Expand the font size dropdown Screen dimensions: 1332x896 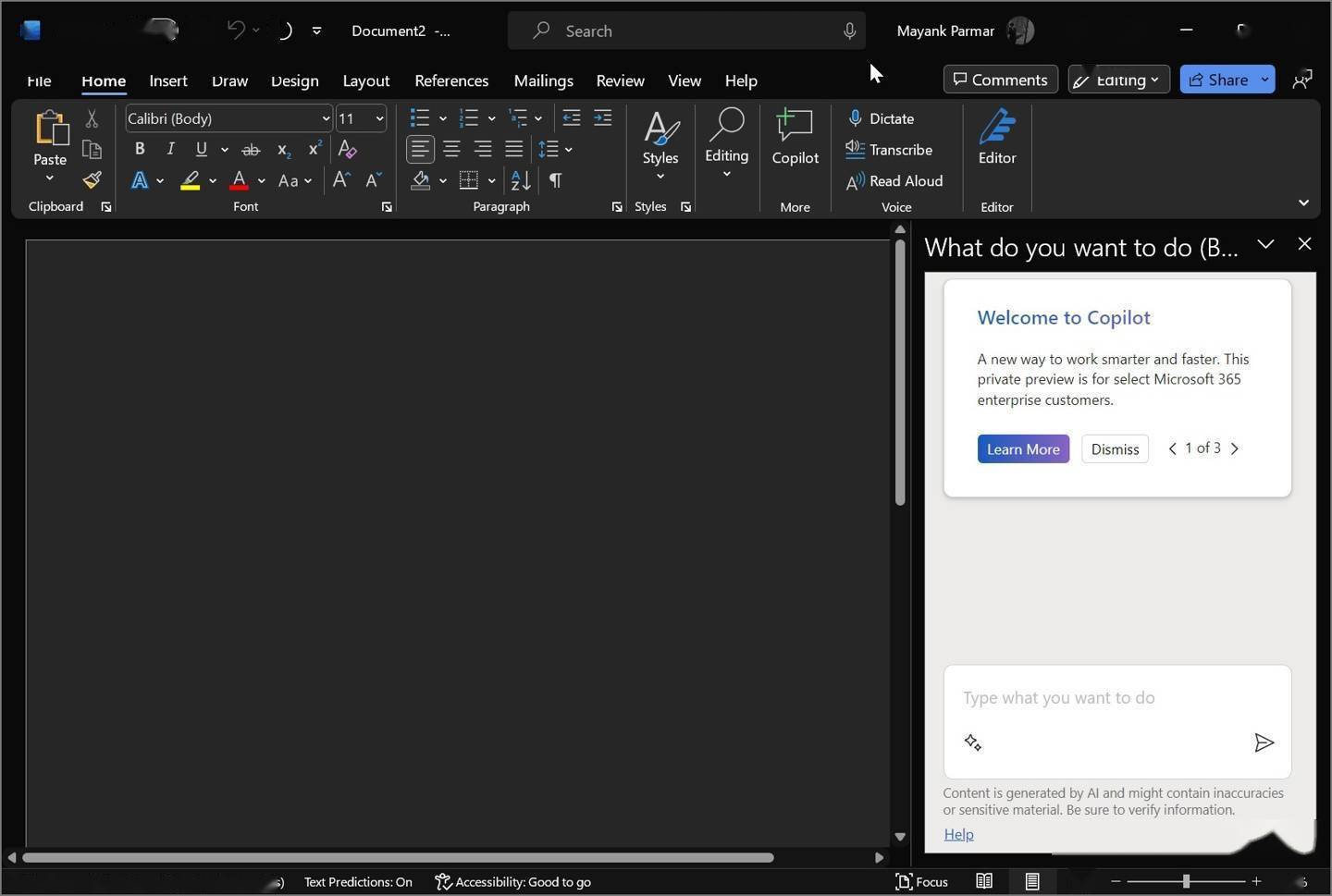377,118
